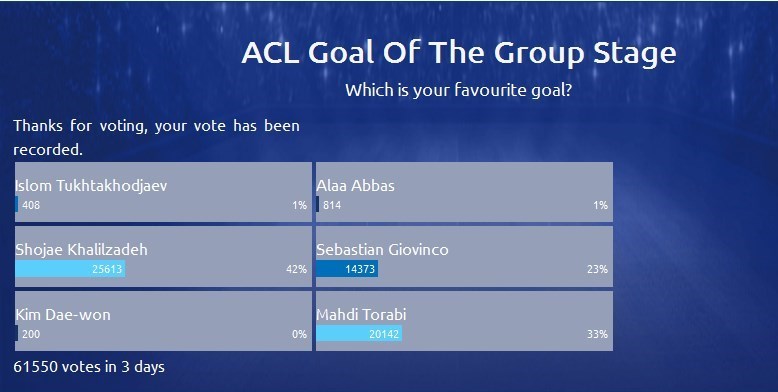Select the Islom Tukhtakhodjaev poll option

point(163,192)
